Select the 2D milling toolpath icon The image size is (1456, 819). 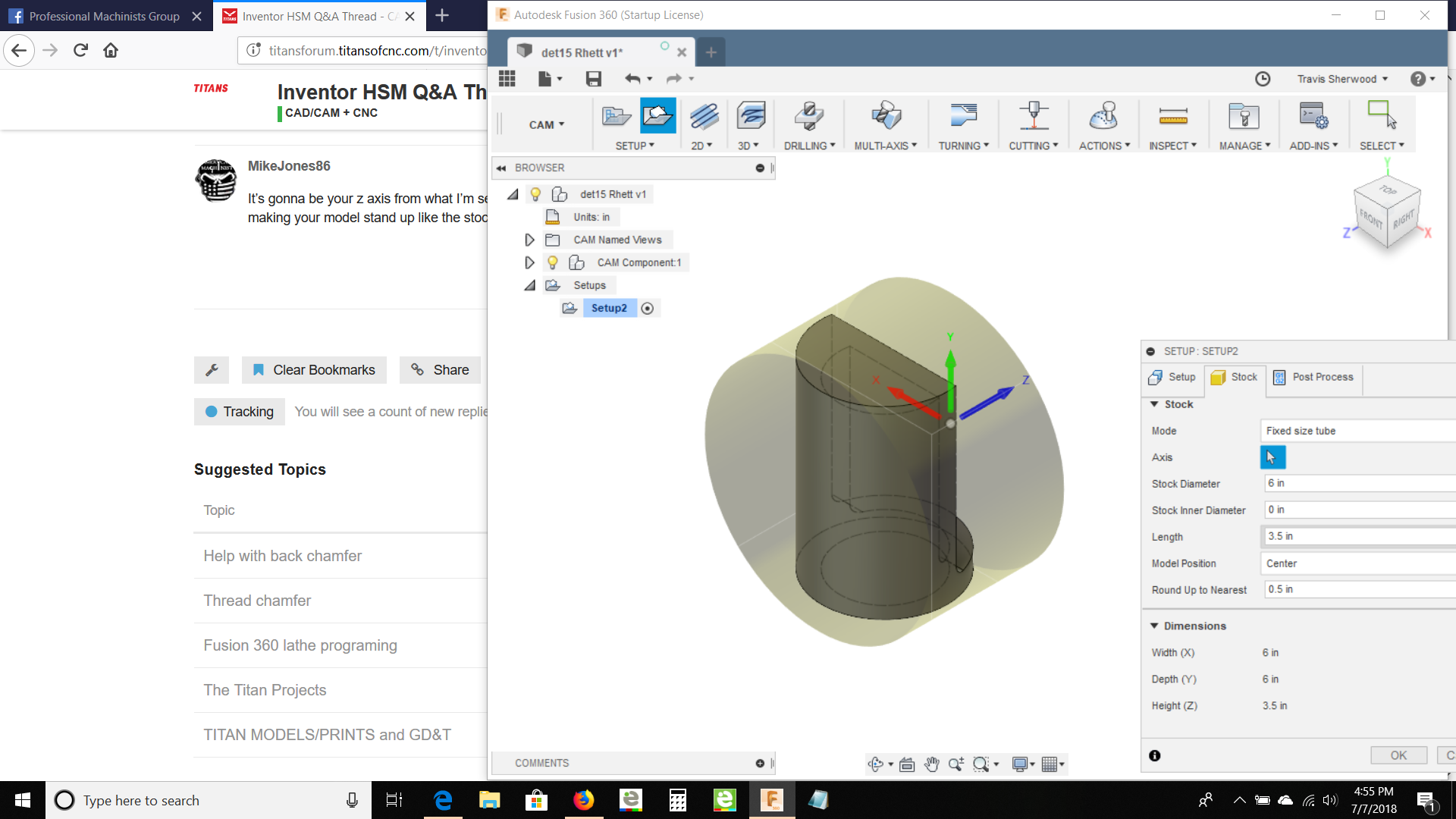(703, 116)
